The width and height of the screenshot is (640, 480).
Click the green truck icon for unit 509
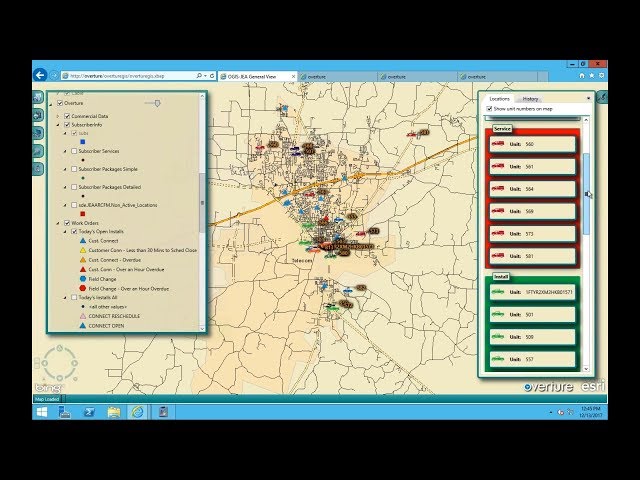pos(498,337)
